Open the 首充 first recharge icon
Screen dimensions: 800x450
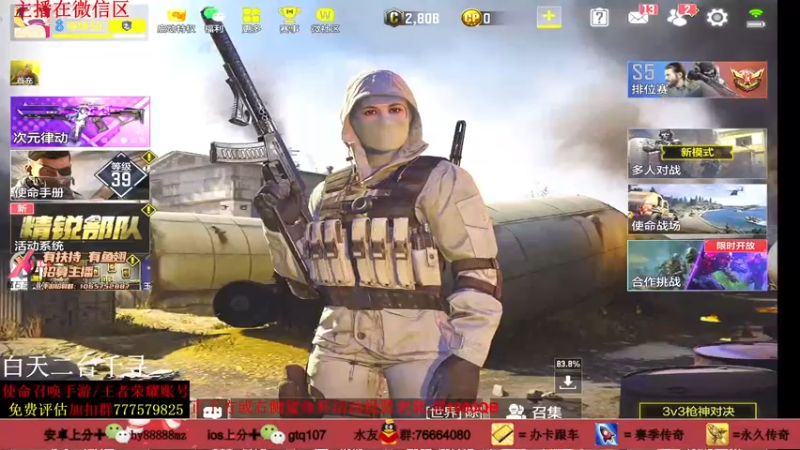pos(24,73)
